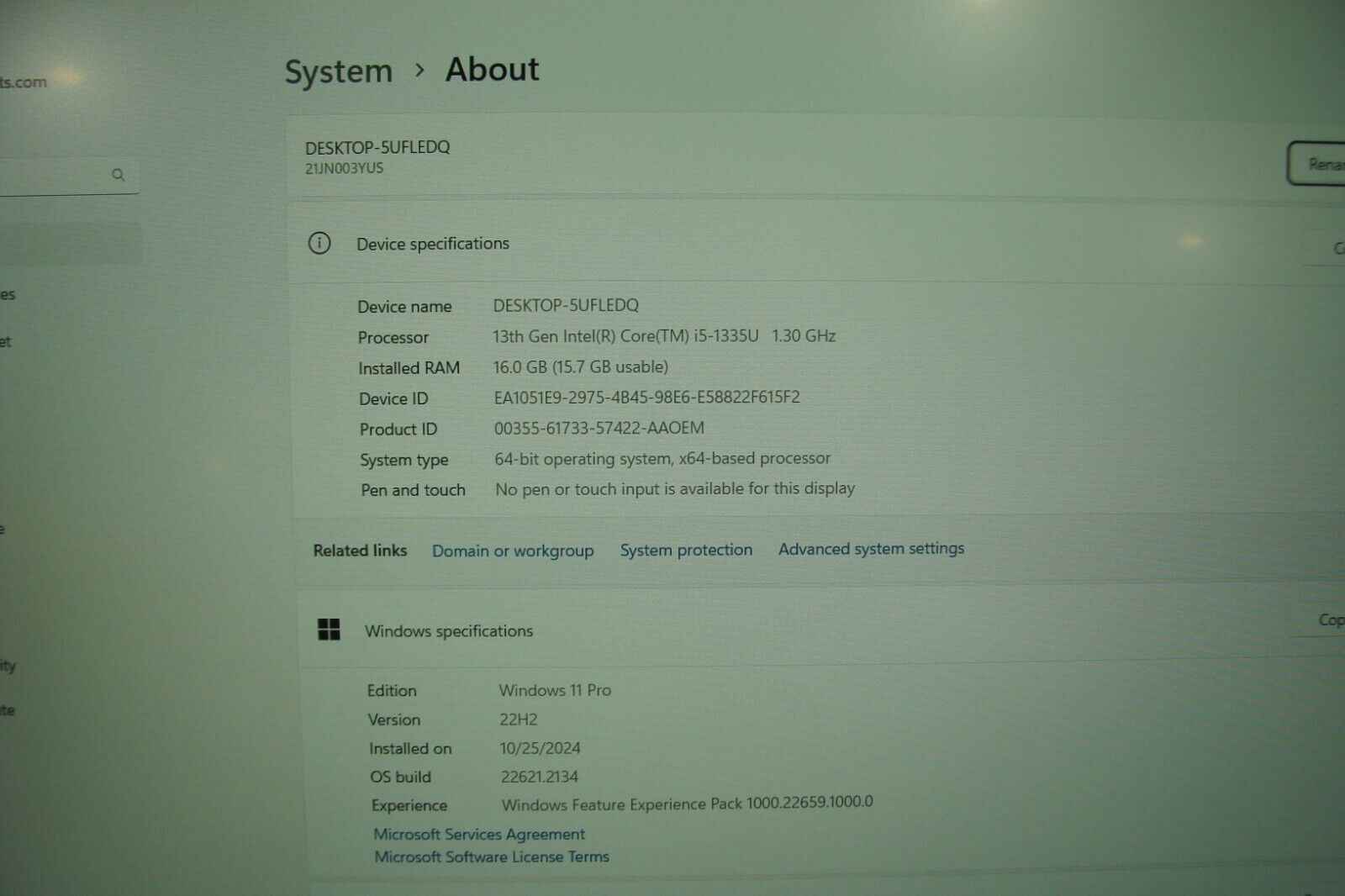The height and width of the screenshot is (896, 1345).
Task: Select the Device ID value EA1051E9-2975-4B45
Action: pyautogui.click(x=646, y=397)
